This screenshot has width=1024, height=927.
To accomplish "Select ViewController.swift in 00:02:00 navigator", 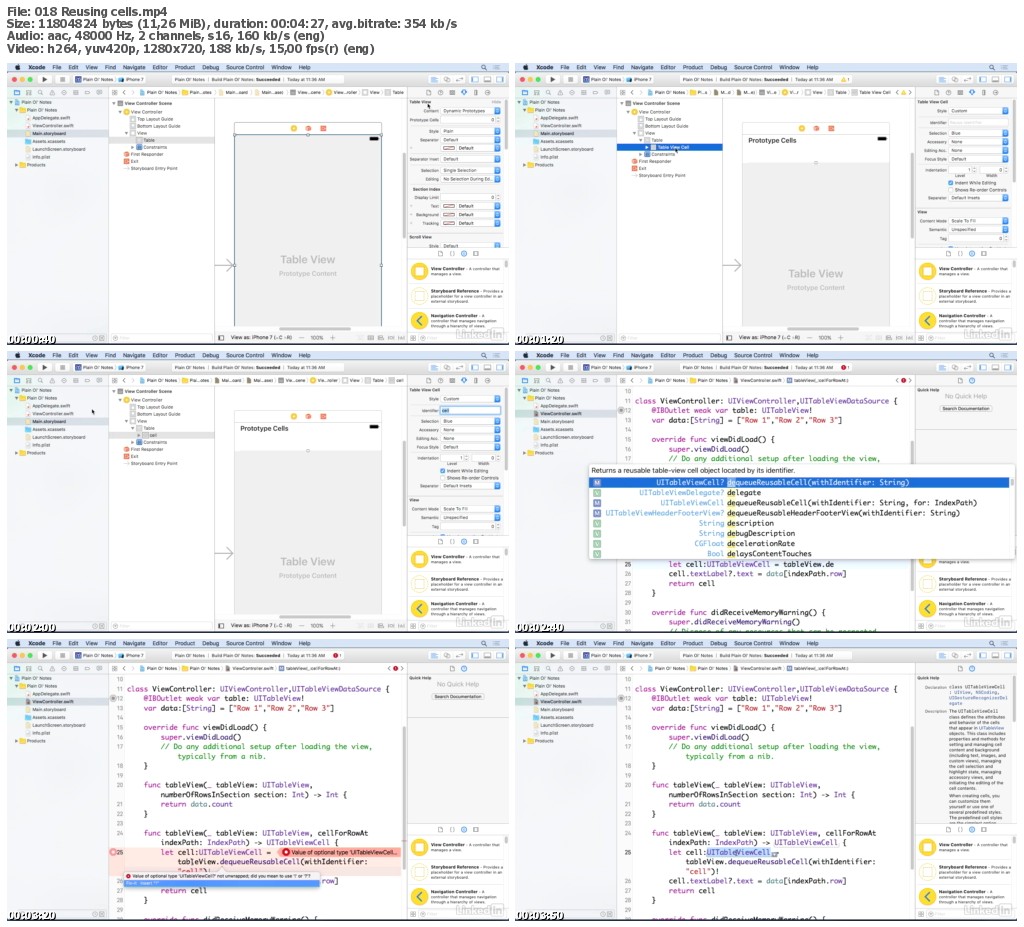I will pos(52,414).
